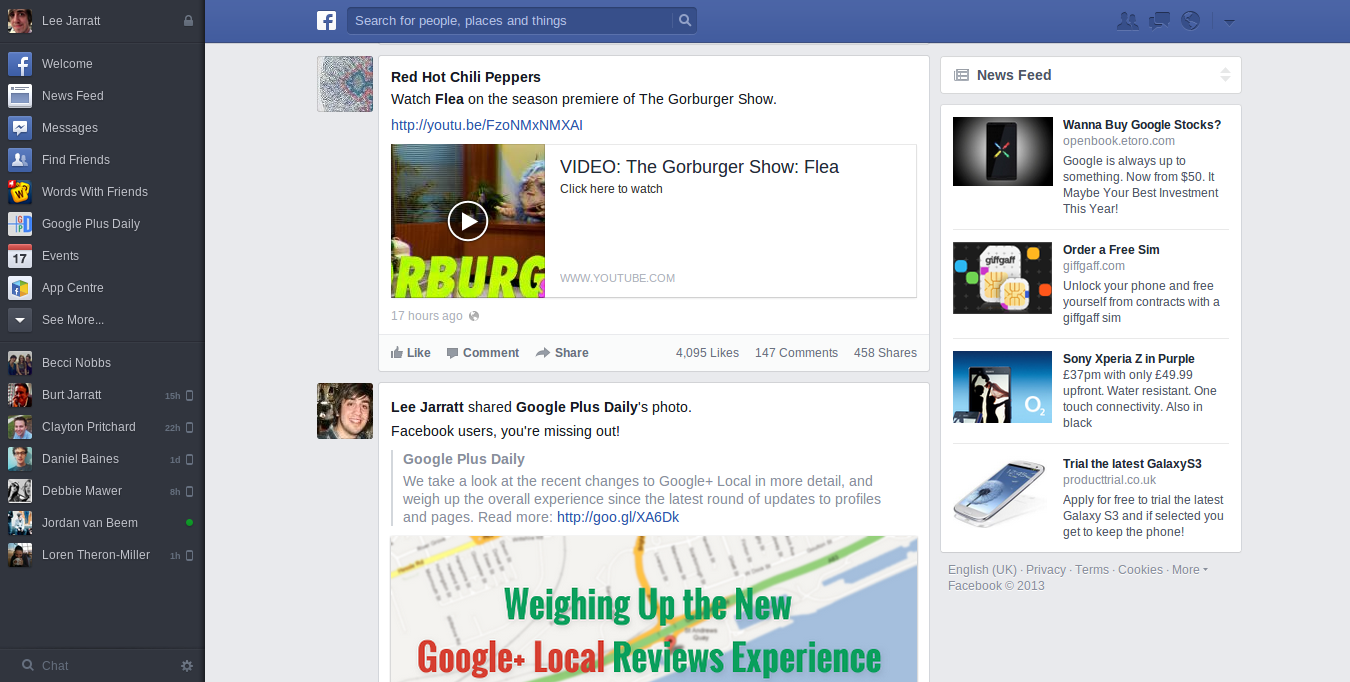Click the giffgaff ad image

[1003, 278]
